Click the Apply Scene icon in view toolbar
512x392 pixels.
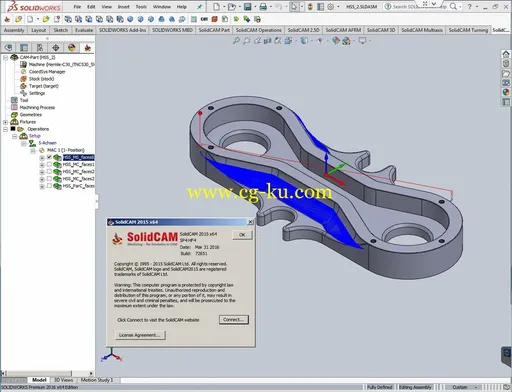tap(346, 41)
